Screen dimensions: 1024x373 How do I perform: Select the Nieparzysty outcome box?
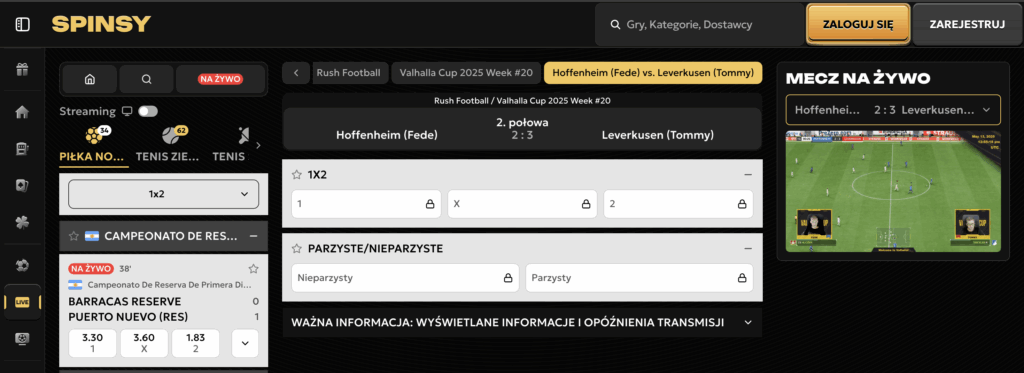[405, 278]
